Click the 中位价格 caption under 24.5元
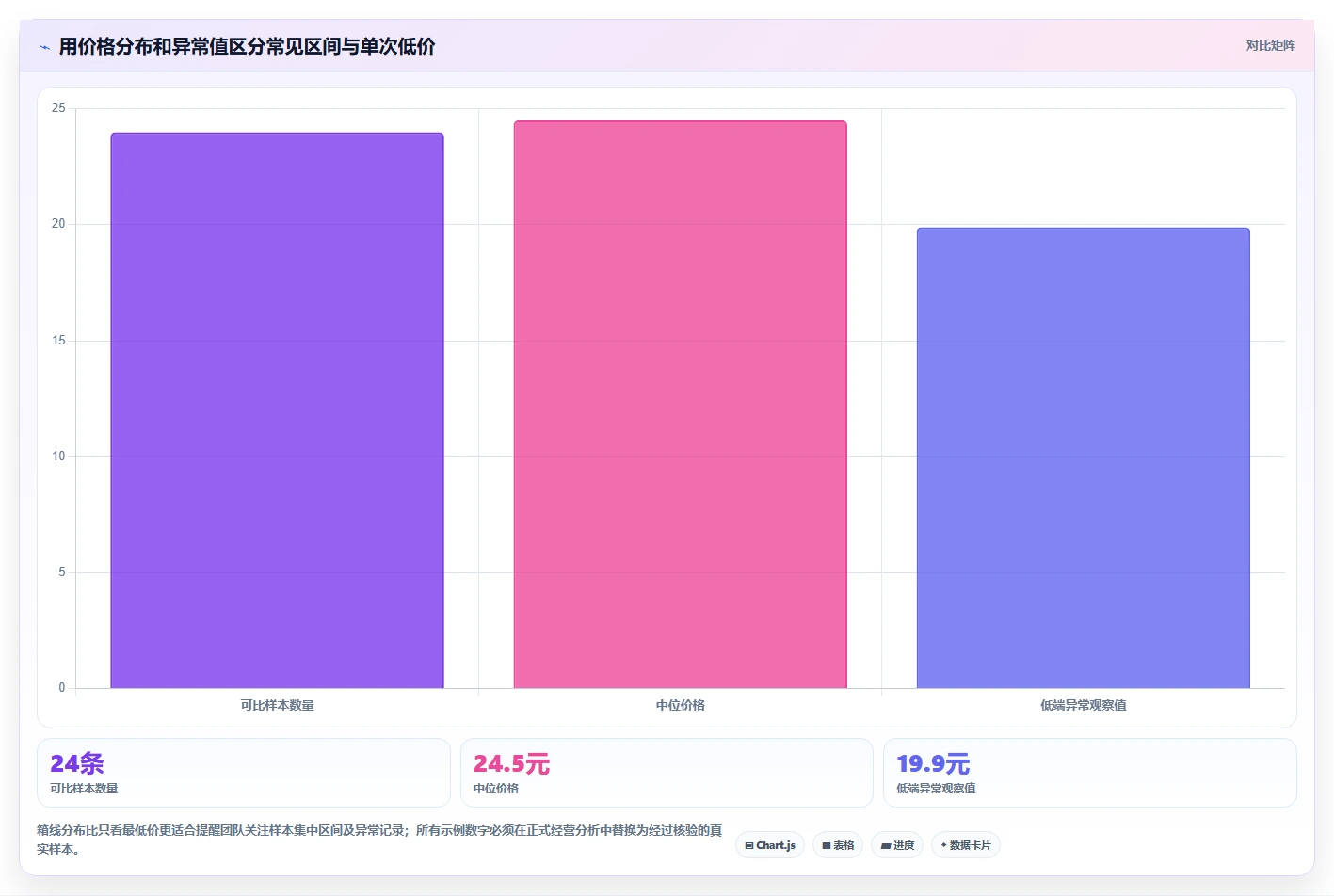Image resolution: width=1334 pixels, height=896 pixels. pyautogui.click(x=496, y=789)
